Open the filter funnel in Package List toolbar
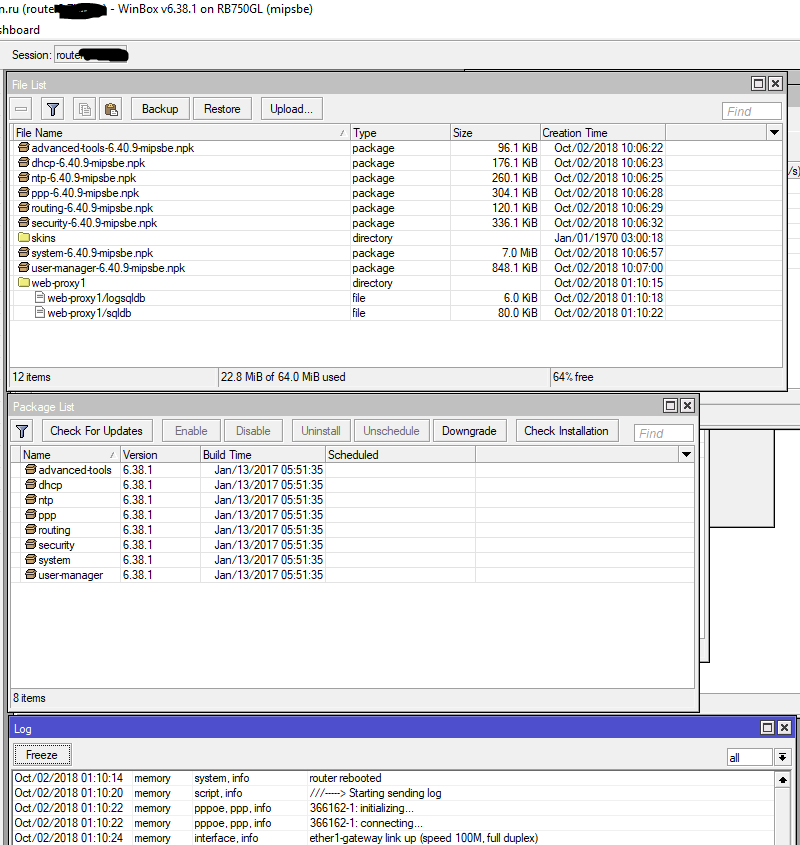Viewport: 800px width, 845px height. [x=22, y=431]
